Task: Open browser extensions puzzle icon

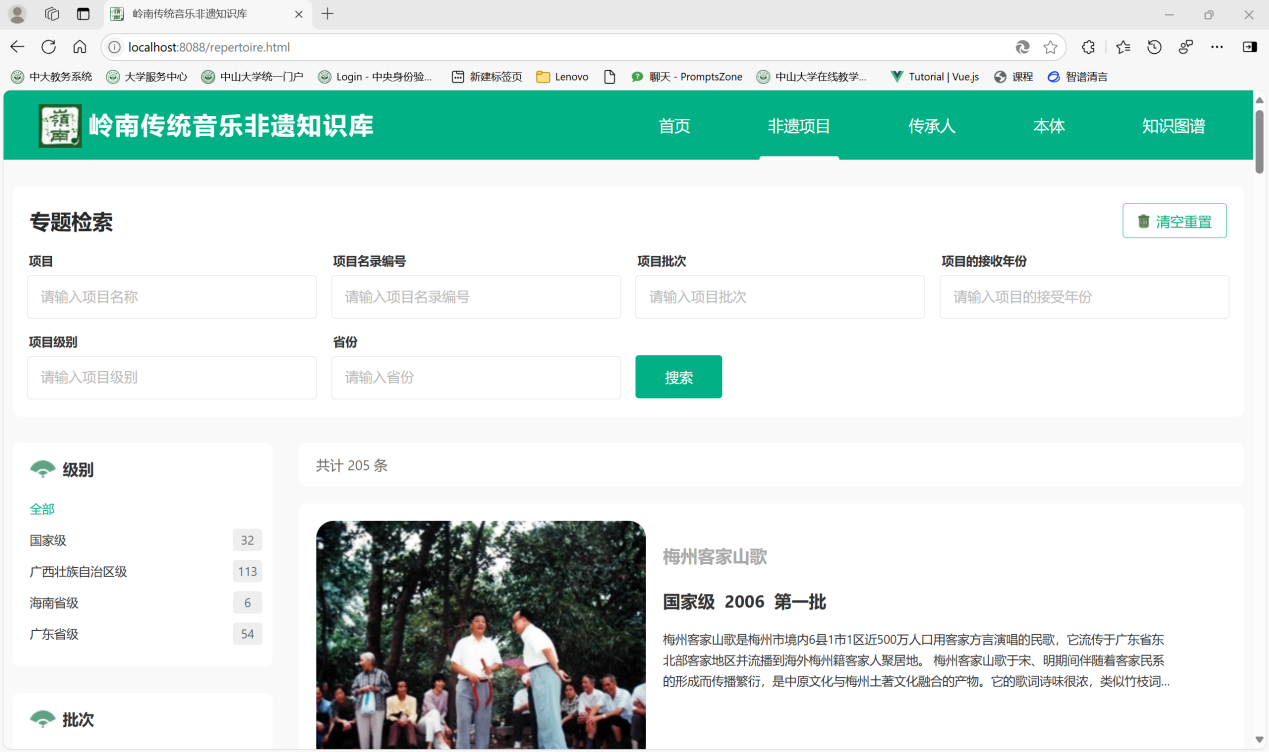Action: point(1088,47)
